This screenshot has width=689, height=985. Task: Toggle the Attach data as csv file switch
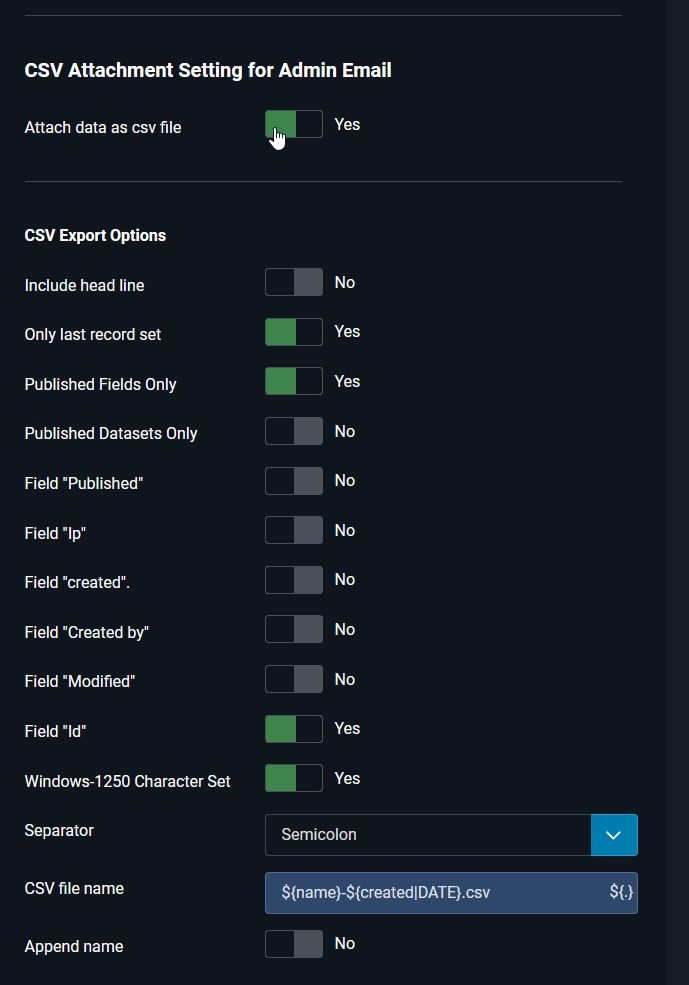pyautogui.click(x=294, y=125)
